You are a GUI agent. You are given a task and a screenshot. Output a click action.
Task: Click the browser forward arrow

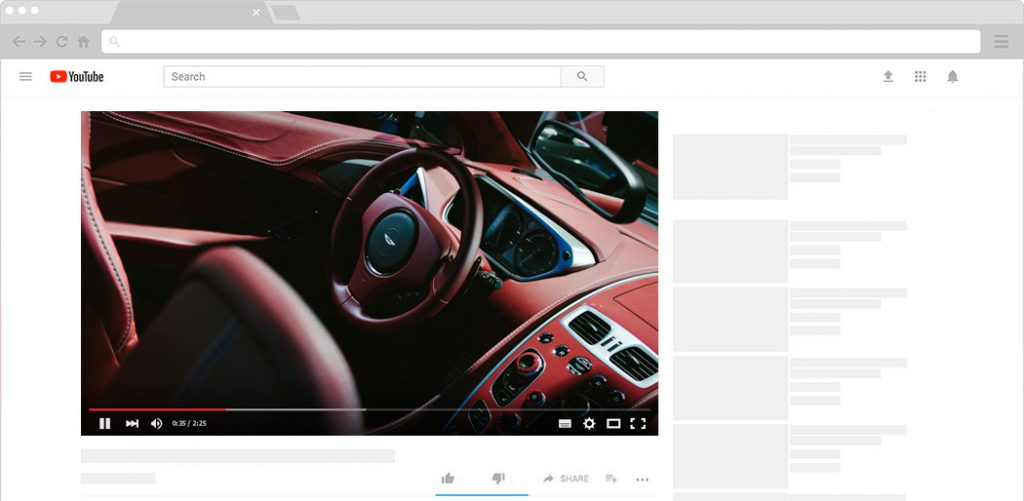pos(40,42)
